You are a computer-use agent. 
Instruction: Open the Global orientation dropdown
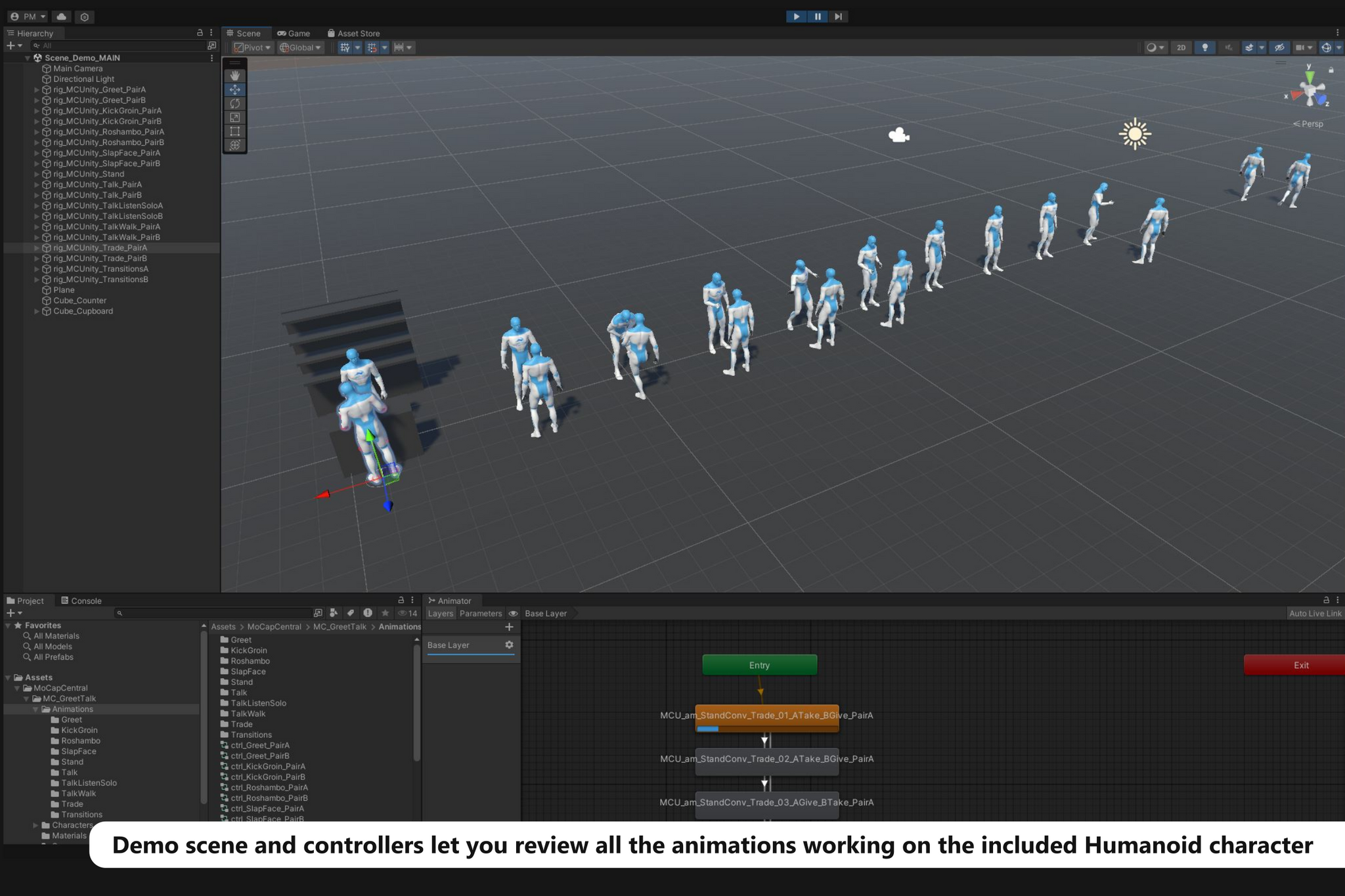tap(301, 47)
